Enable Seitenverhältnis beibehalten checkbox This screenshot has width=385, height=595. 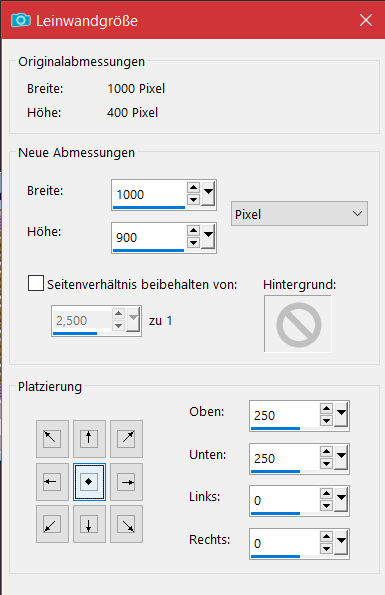[36, 283]
